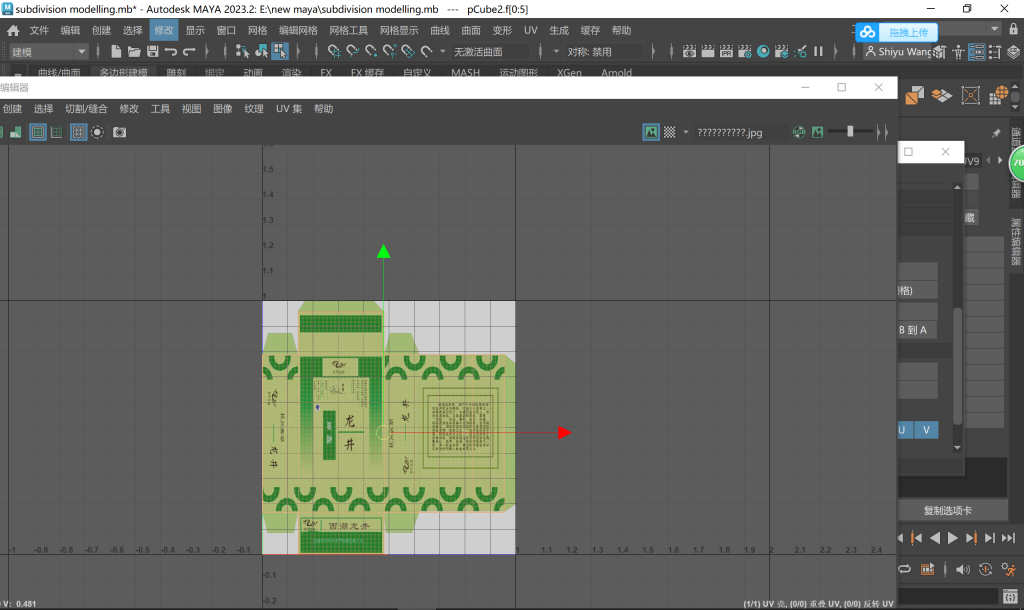Open a scene with the folder icon
1024x610 pixels.
(134, 52)
